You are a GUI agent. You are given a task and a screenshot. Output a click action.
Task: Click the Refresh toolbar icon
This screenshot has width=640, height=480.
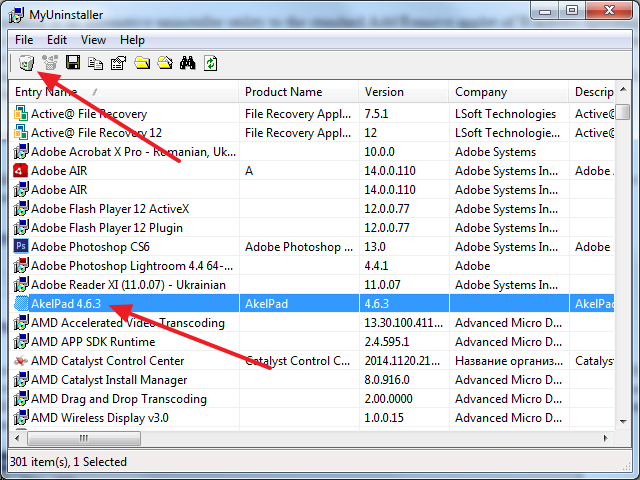210,63
